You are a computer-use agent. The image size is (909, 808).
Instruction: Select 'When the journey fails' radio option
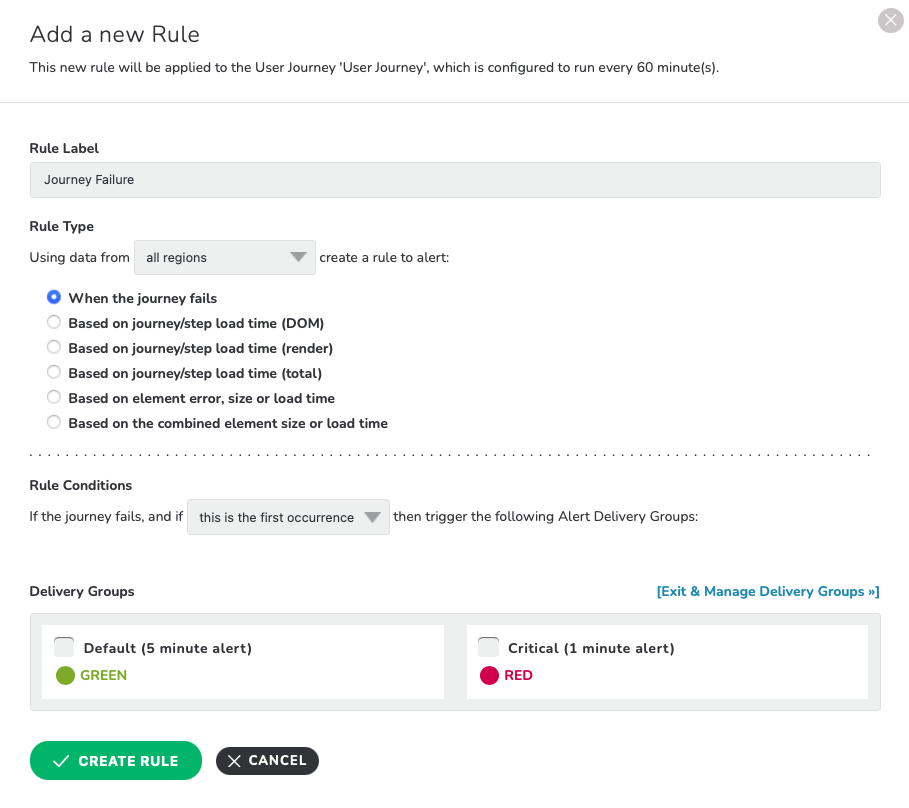[x=54, y=297]
